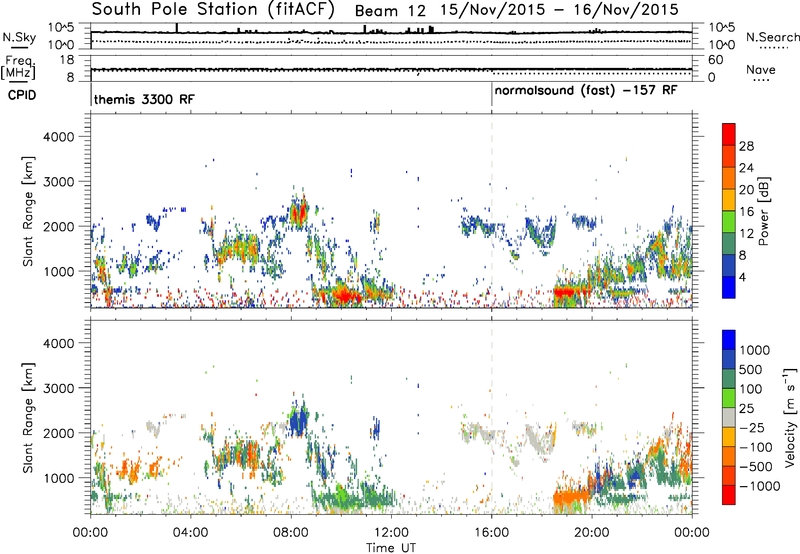Click the "500" tick on Velocity color bar

(x=751, y=369)
